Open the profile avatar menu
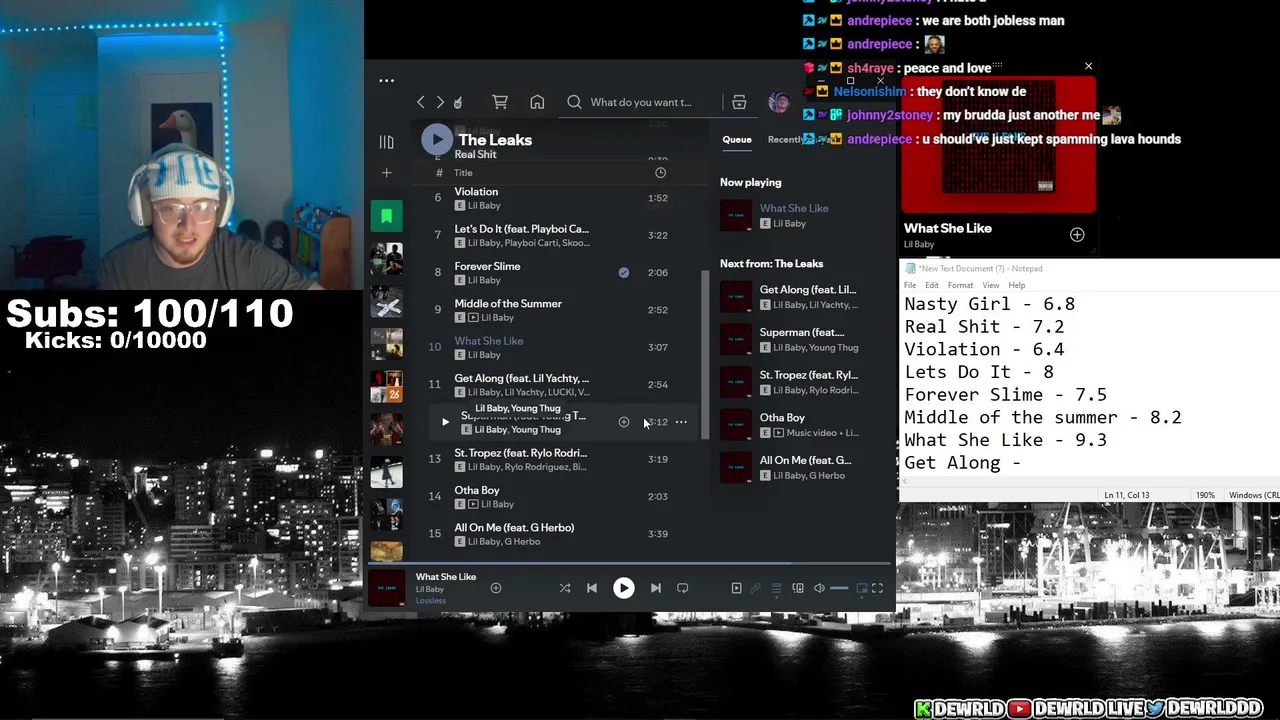 (778, 102)
